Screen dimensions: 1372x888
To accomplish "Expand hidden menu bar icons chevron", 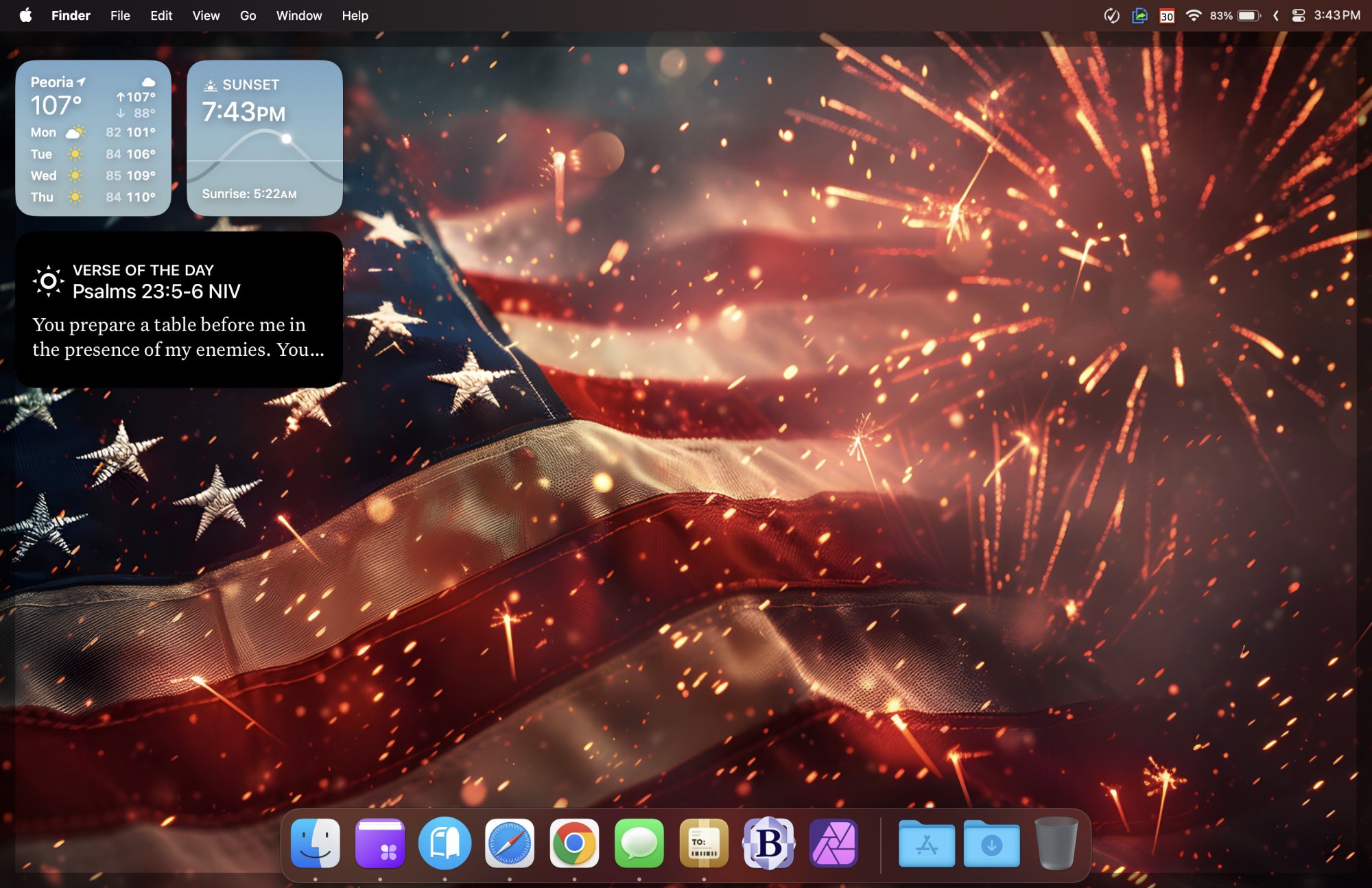I will pyautogui.click(x=1275, y=15).
